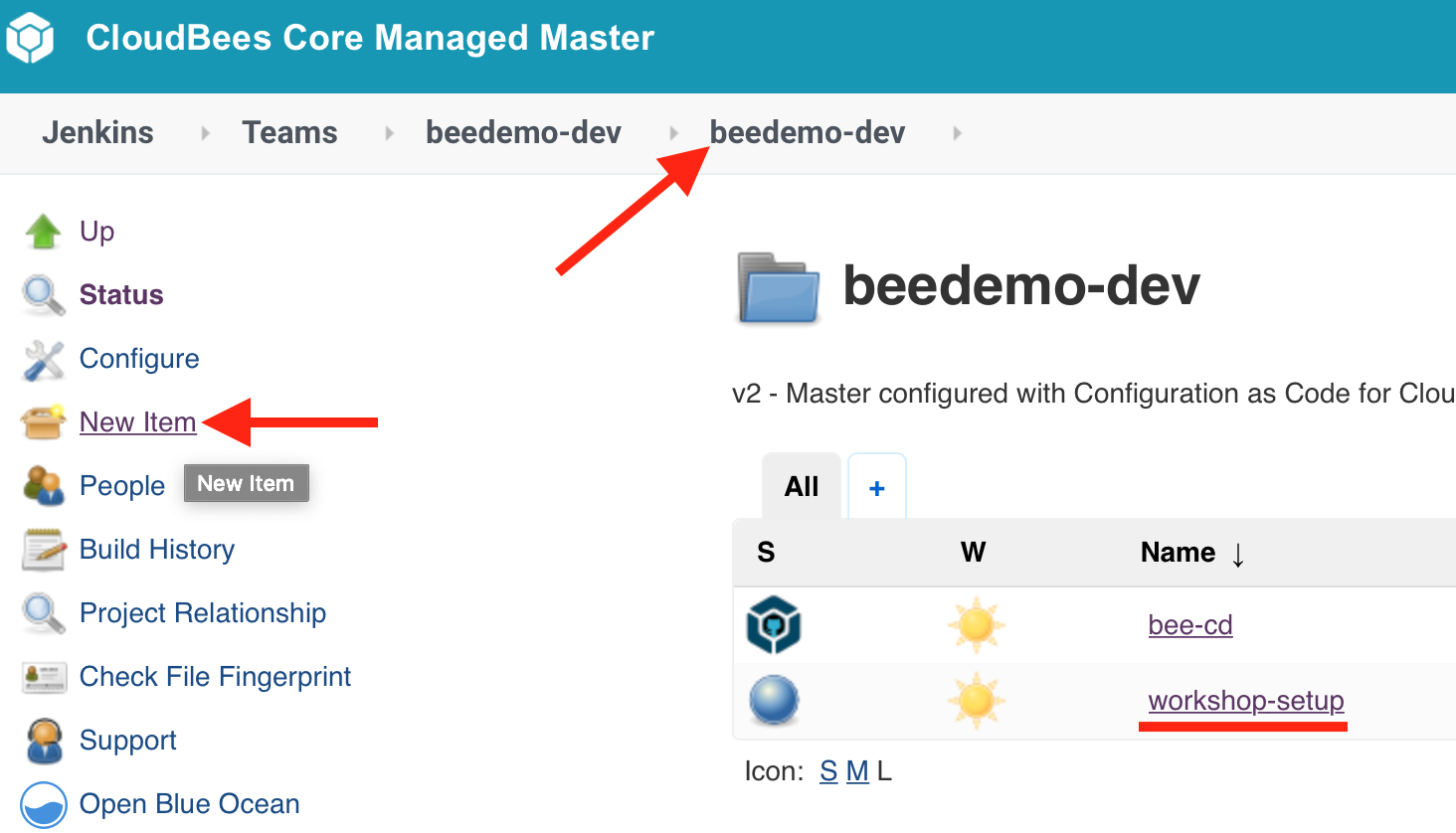
Task: Expand the arrow after Jenkins breadcrumb
Action: coord(205,133)
